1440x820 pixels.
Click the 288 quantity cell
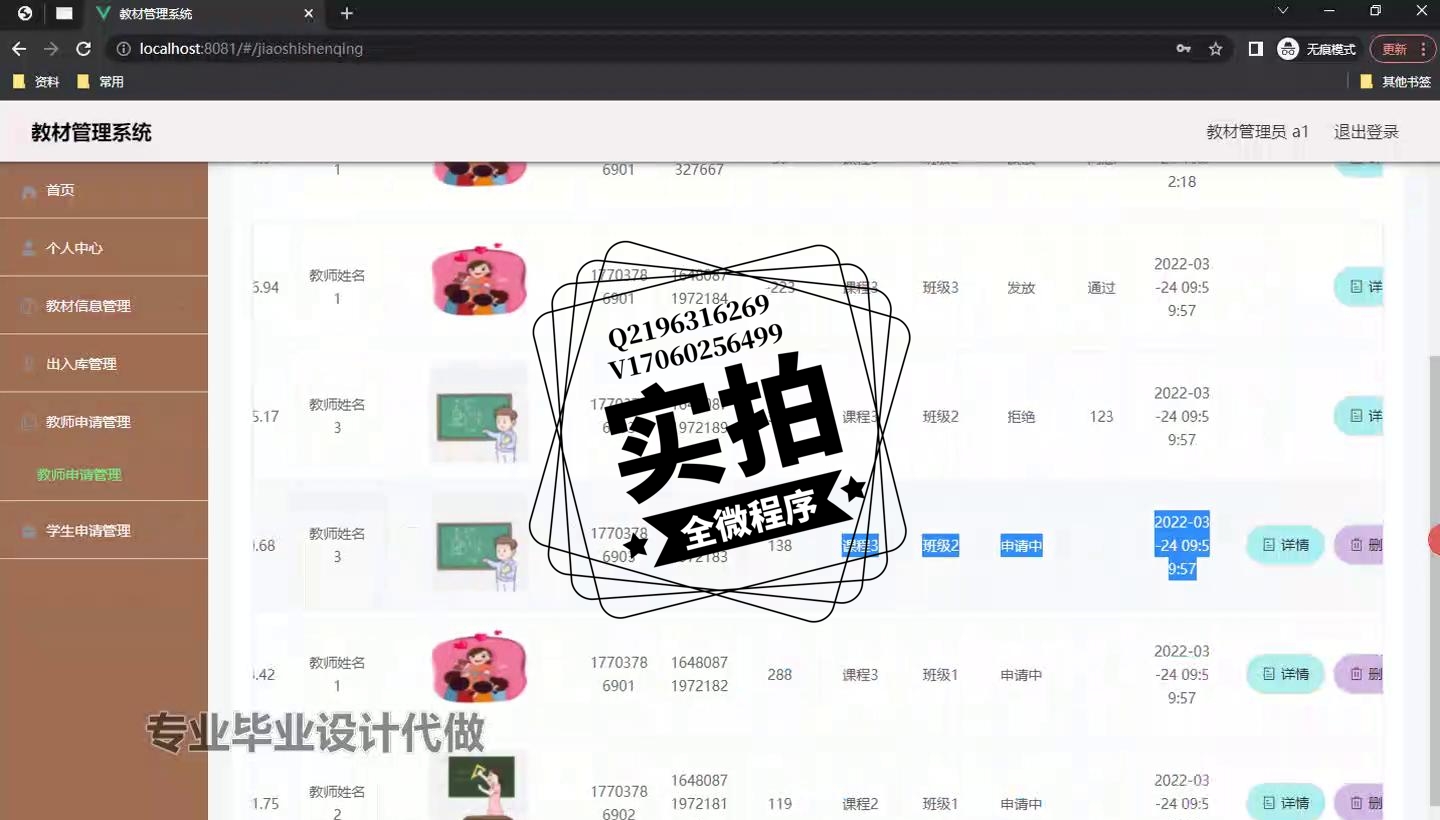tap(780, 675)
